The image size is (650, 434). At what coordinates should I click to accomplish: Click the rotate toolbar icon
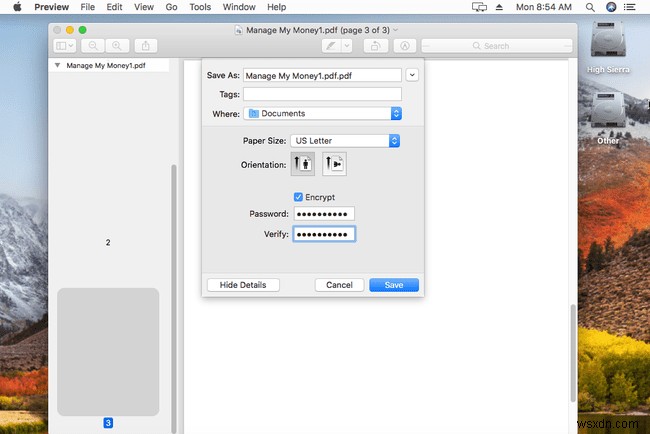coord(376,46)
